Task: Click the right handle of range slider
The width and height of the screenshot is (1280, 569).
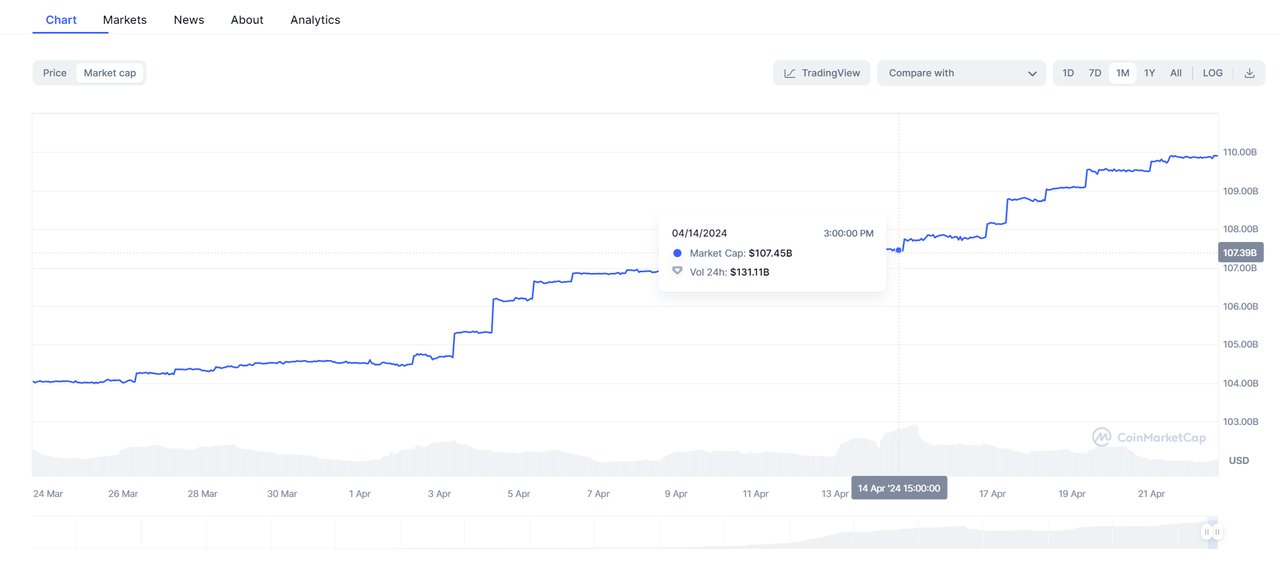Action: [1217, 532]
